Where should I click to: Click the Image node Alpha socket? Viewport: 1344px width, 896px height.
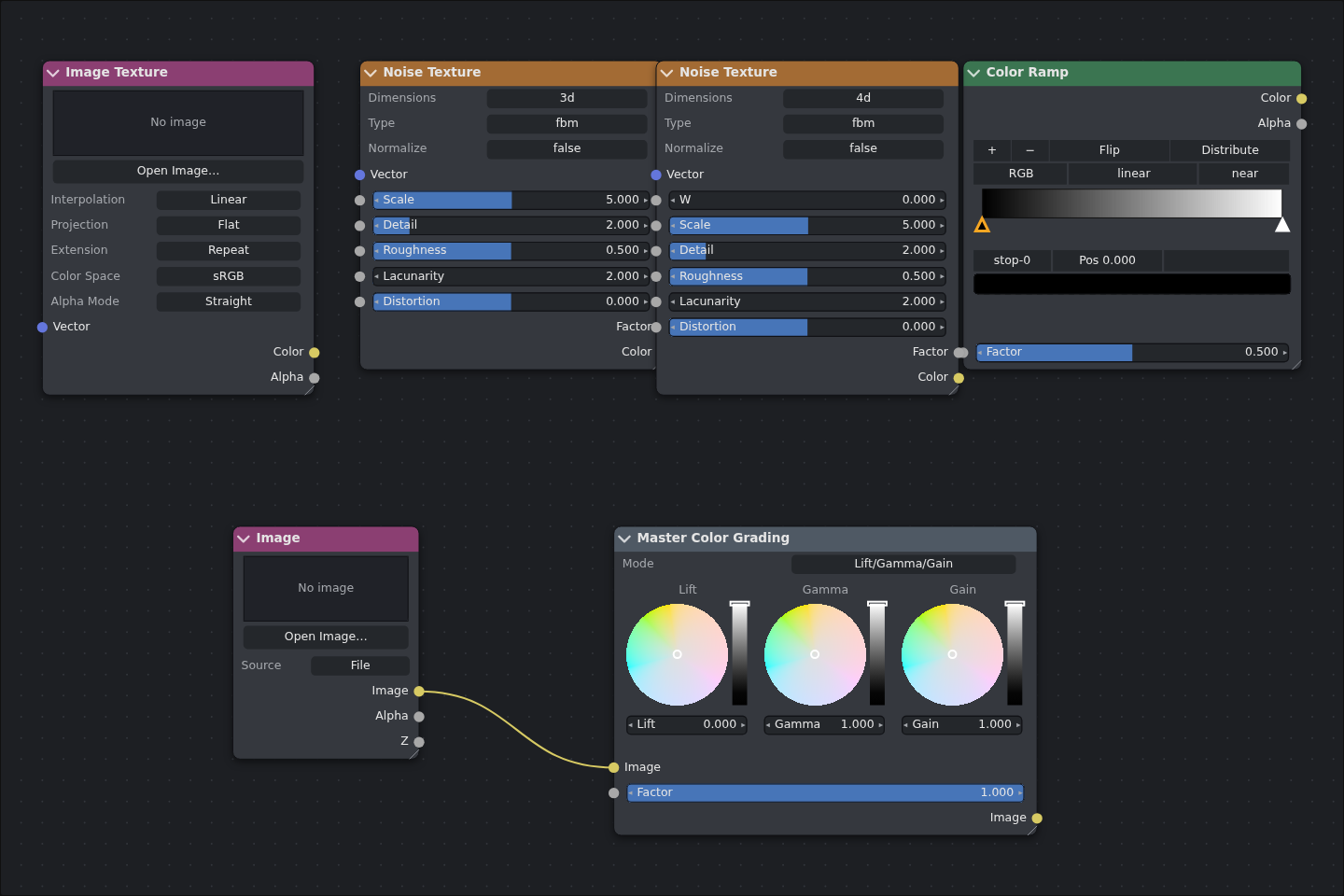point(419,717)
